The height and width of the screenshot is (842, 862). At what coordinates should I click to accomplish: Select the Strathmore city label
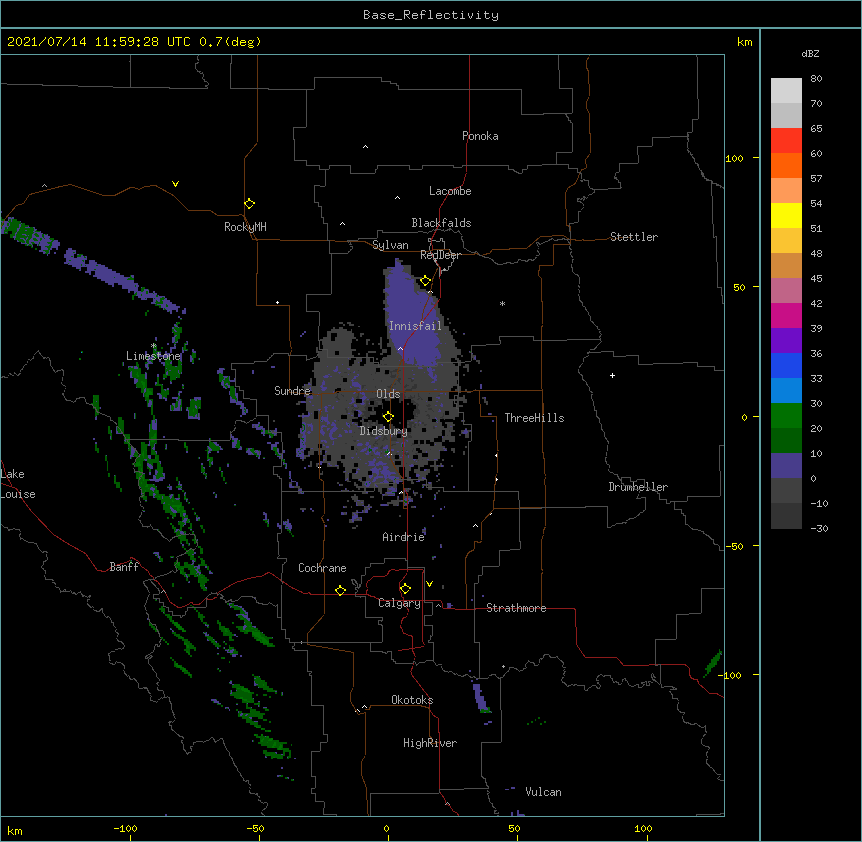point(516,608)
